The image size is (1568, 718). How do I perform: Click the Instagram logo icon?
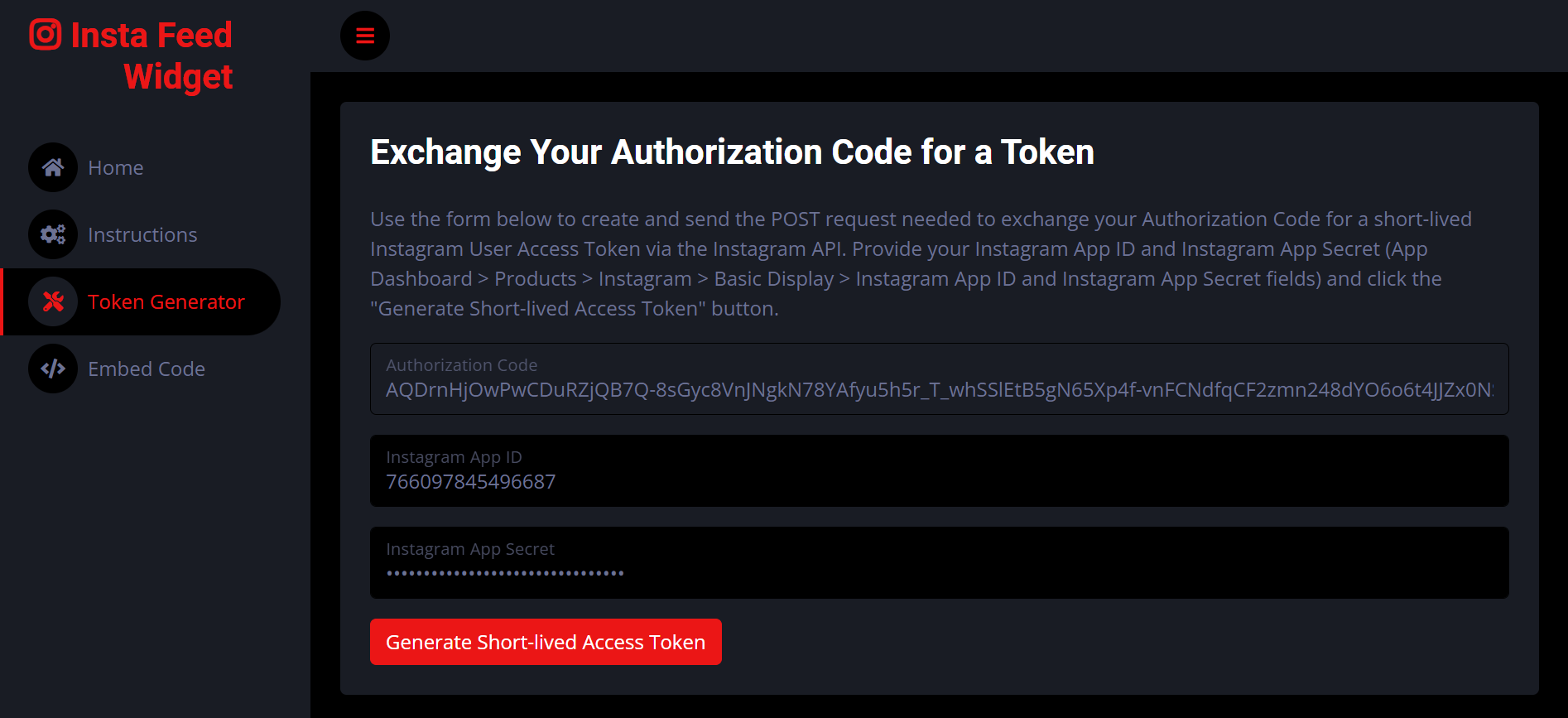coord(46,35)
